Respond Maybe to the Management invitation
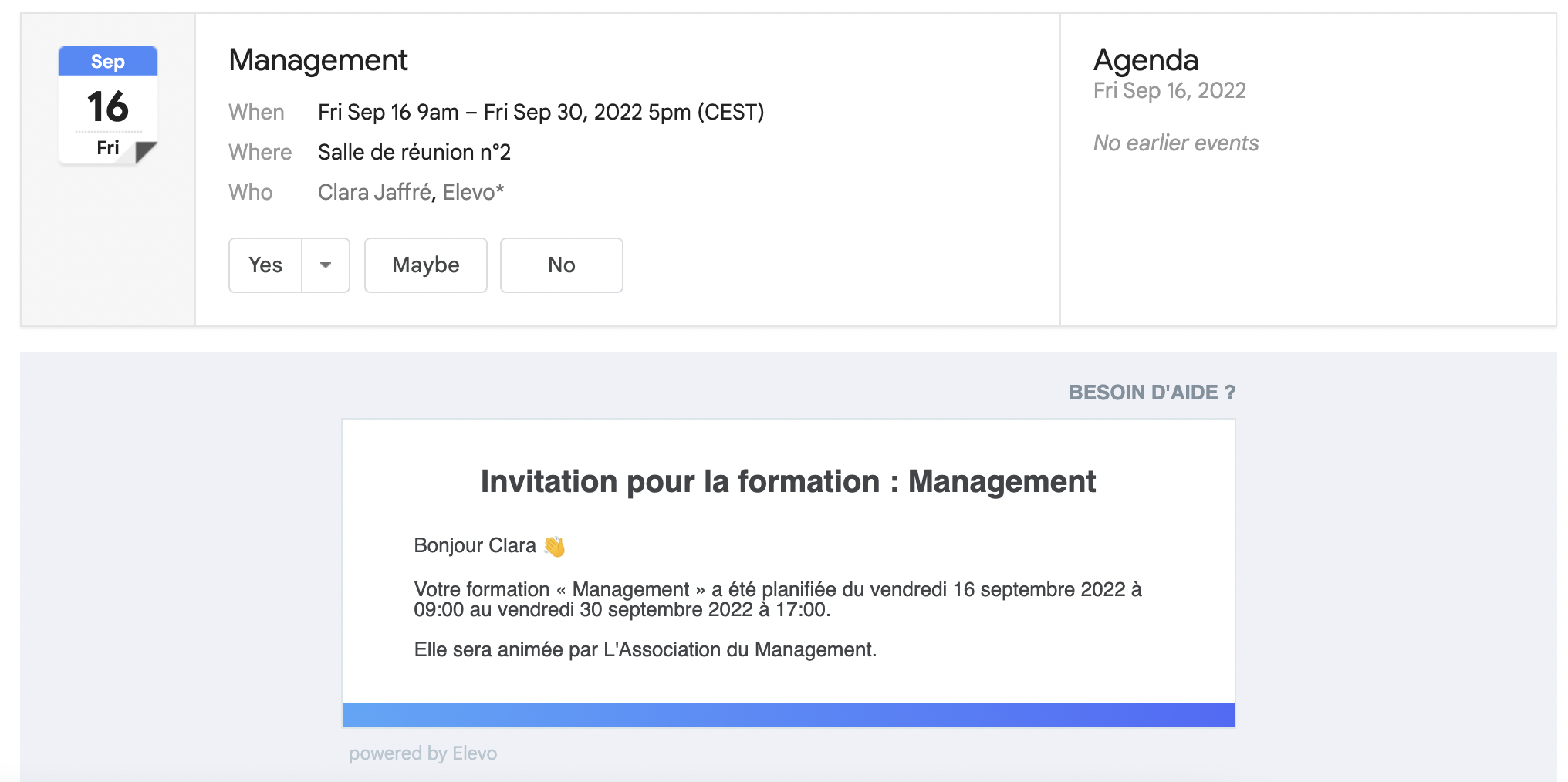 [x=426, y=265]
